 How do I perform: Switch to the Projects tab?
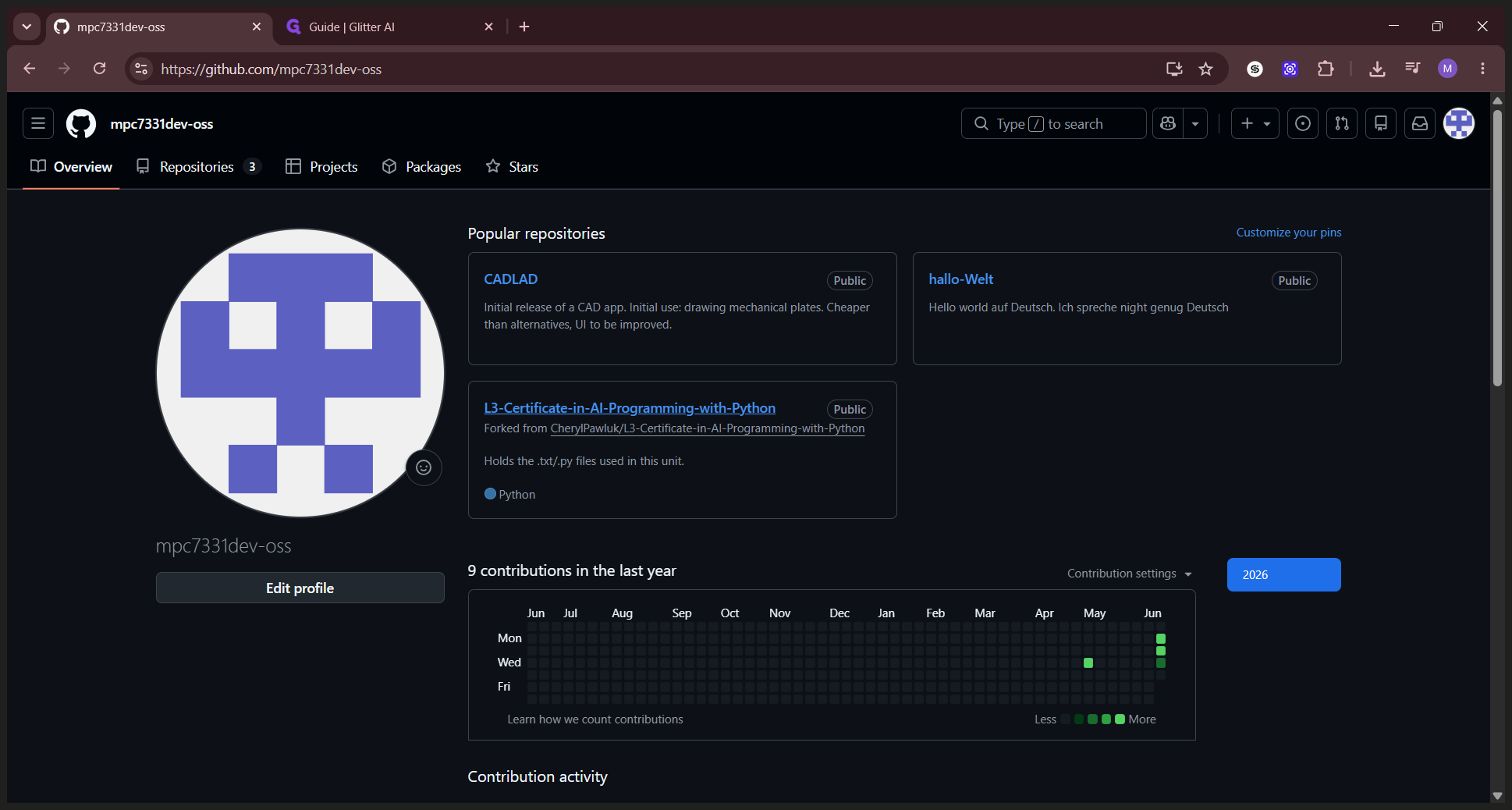pyautogui.click(x=321, y=166)
